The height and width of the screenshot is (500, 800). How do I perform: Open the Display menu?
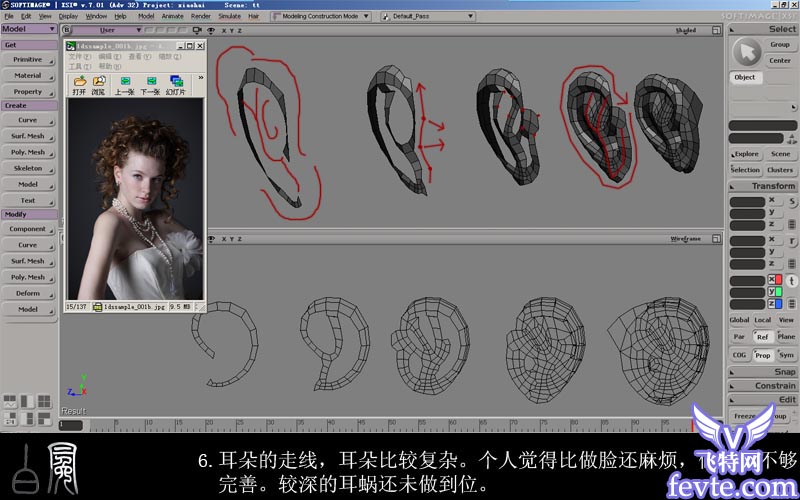click(68, 16)
